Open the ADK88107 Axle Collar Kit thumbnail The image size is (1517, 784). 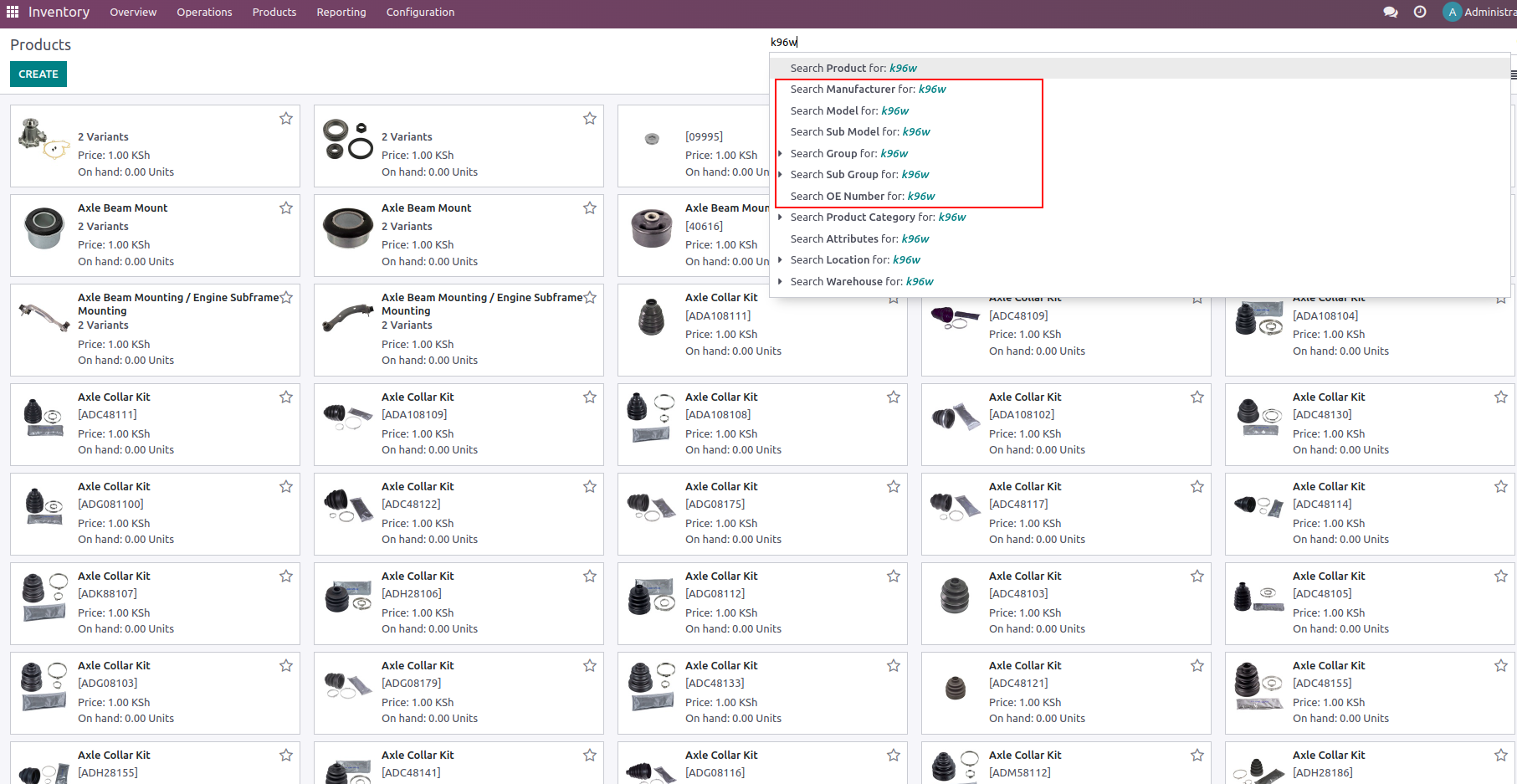coord(44,598)
